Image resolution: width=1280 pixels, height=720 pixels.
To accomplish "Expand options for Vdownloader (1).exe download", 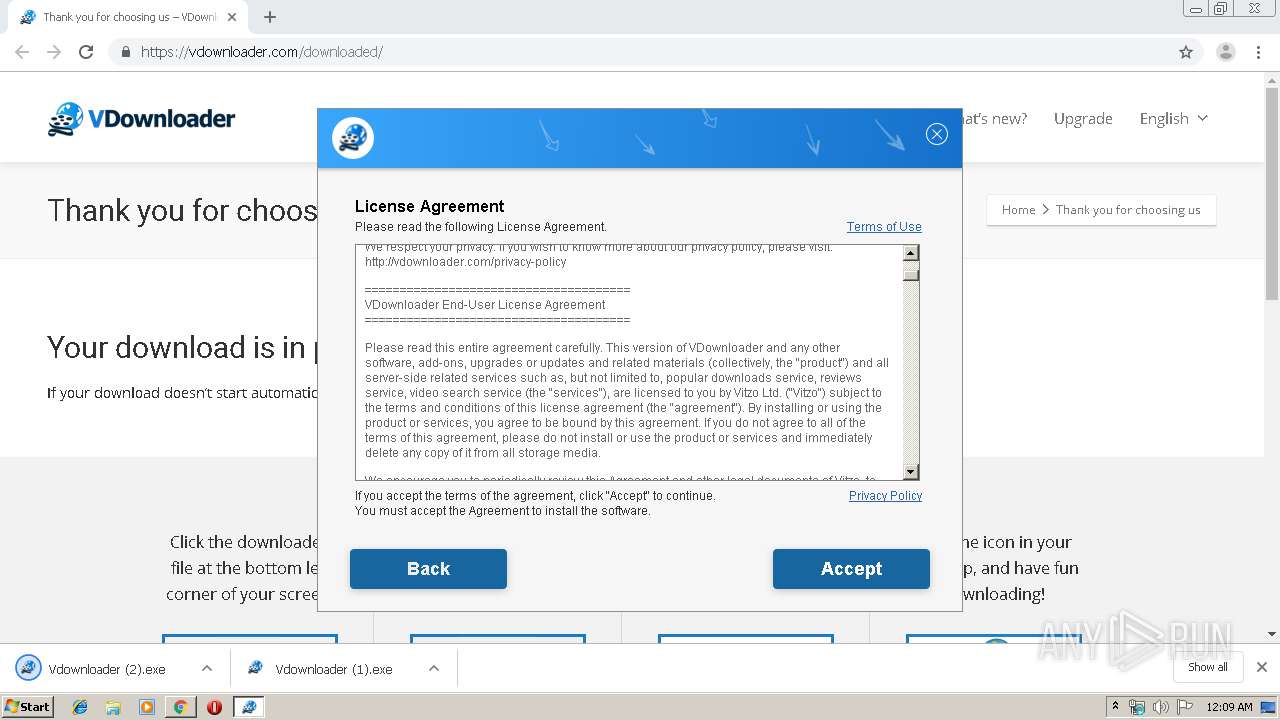I will pos(434,669).
